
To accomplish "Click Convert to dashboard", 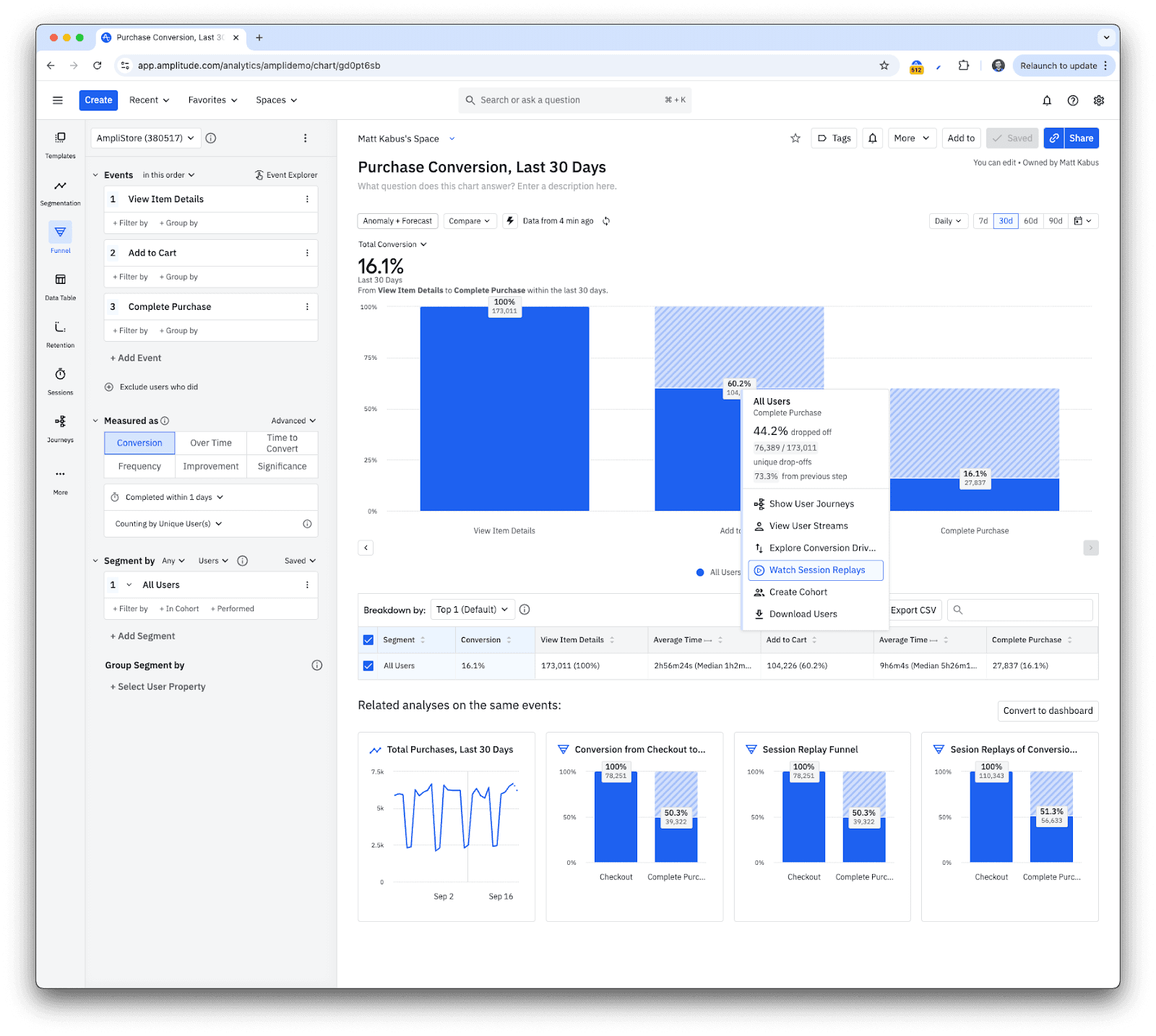I will (1048, 710).
